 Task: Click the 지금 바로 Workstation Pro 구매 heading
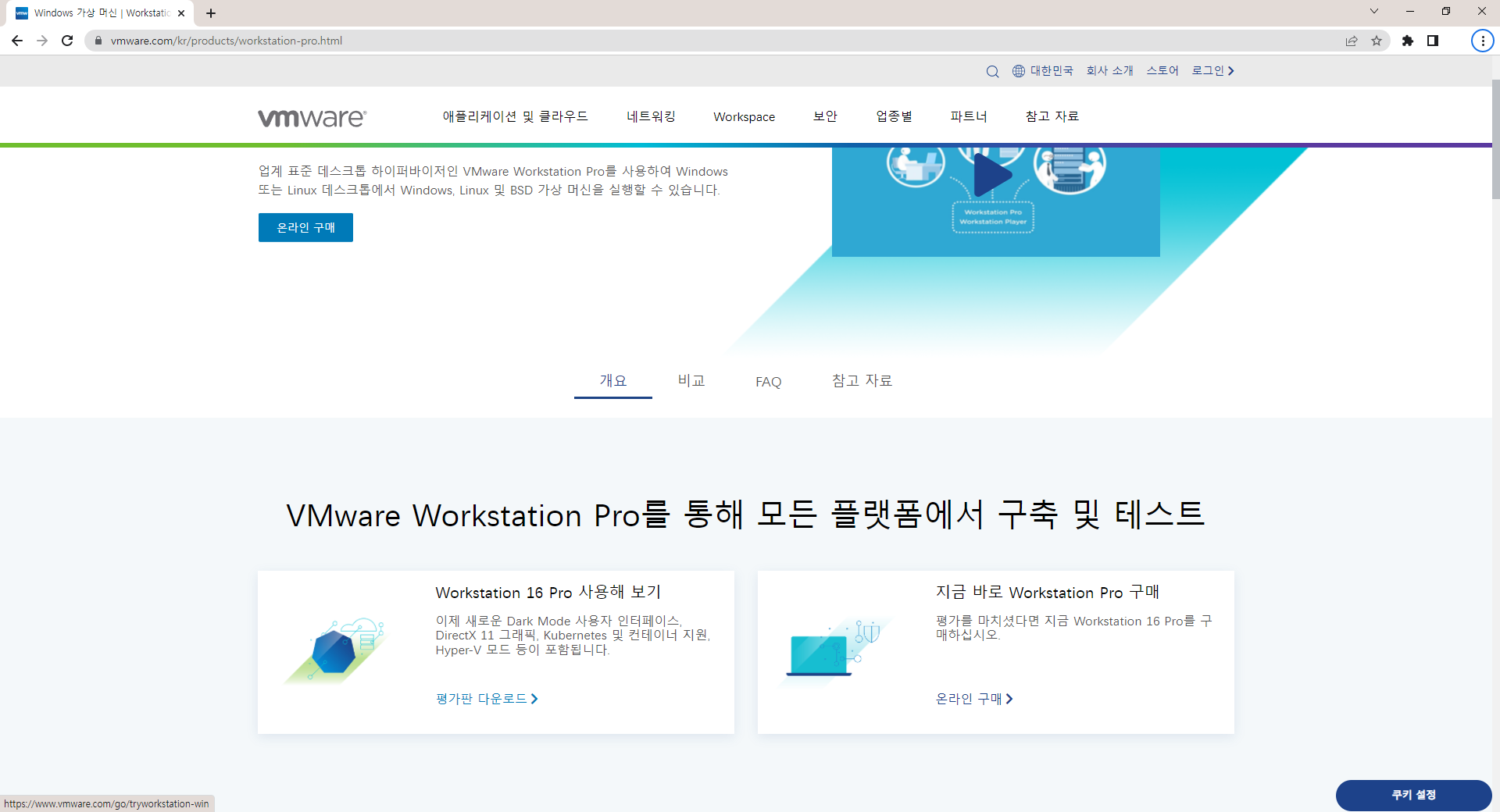(1048, 593)
